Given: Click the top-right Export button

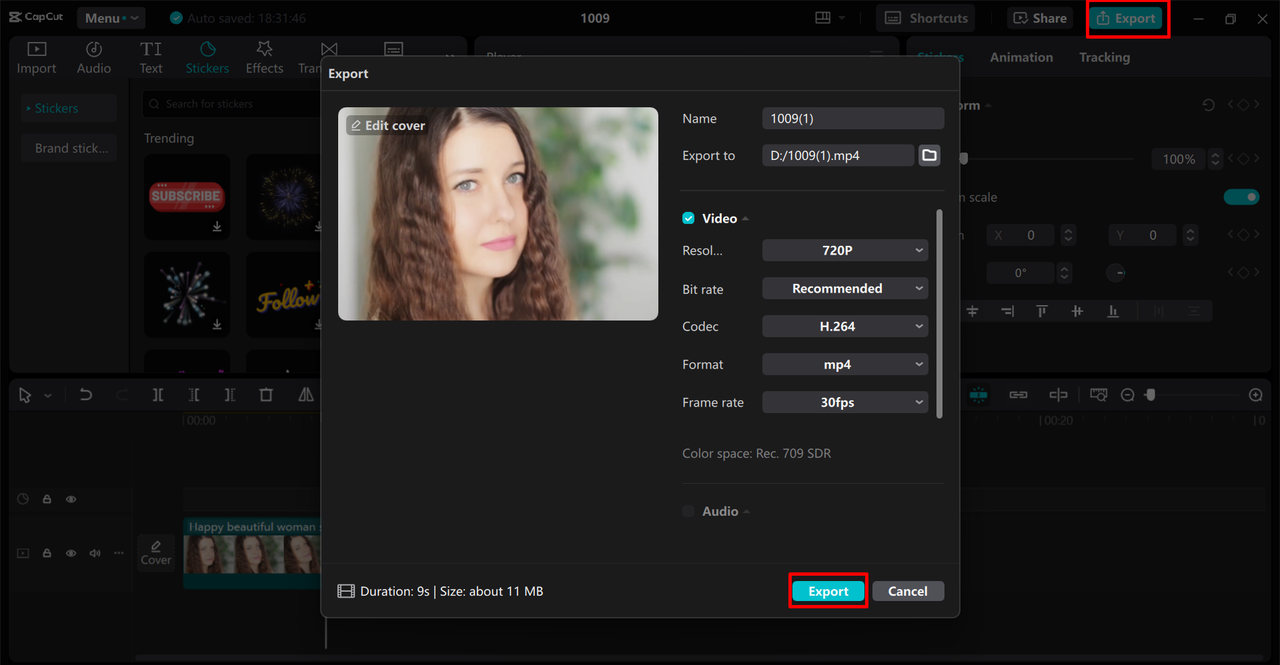Looking at the screenshot, I should 1126,18.
